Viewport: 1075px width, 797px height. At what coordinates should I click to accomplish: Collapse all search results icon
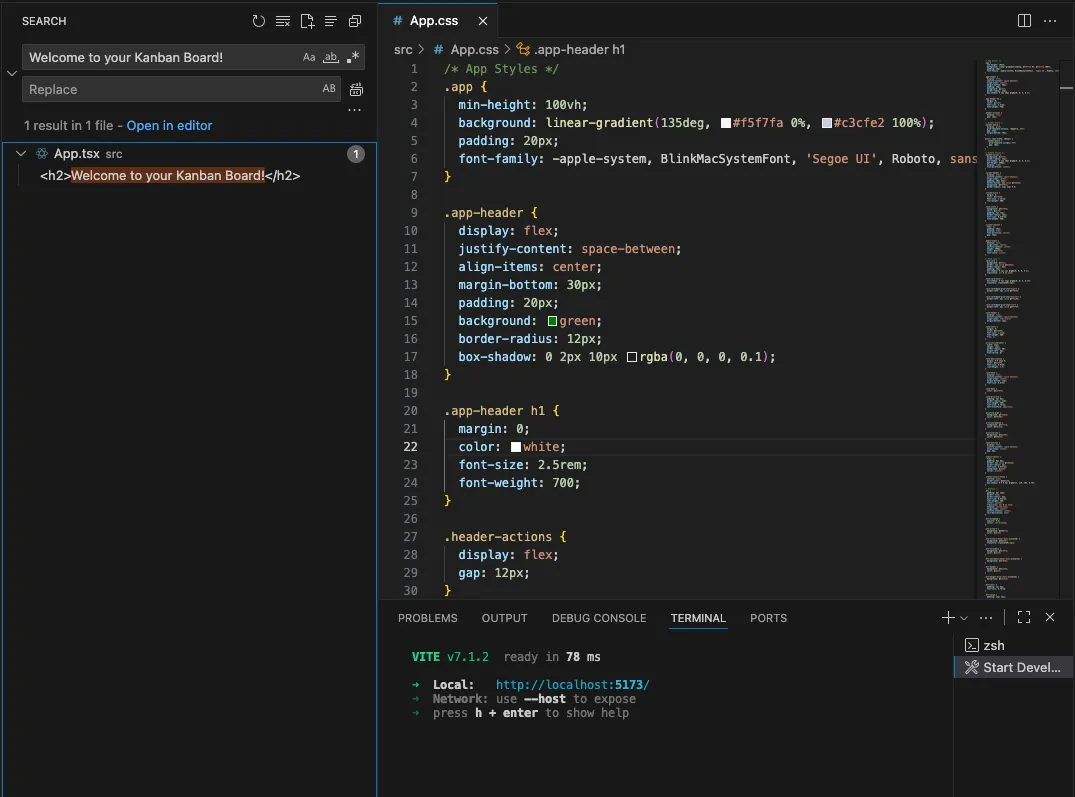354,21
